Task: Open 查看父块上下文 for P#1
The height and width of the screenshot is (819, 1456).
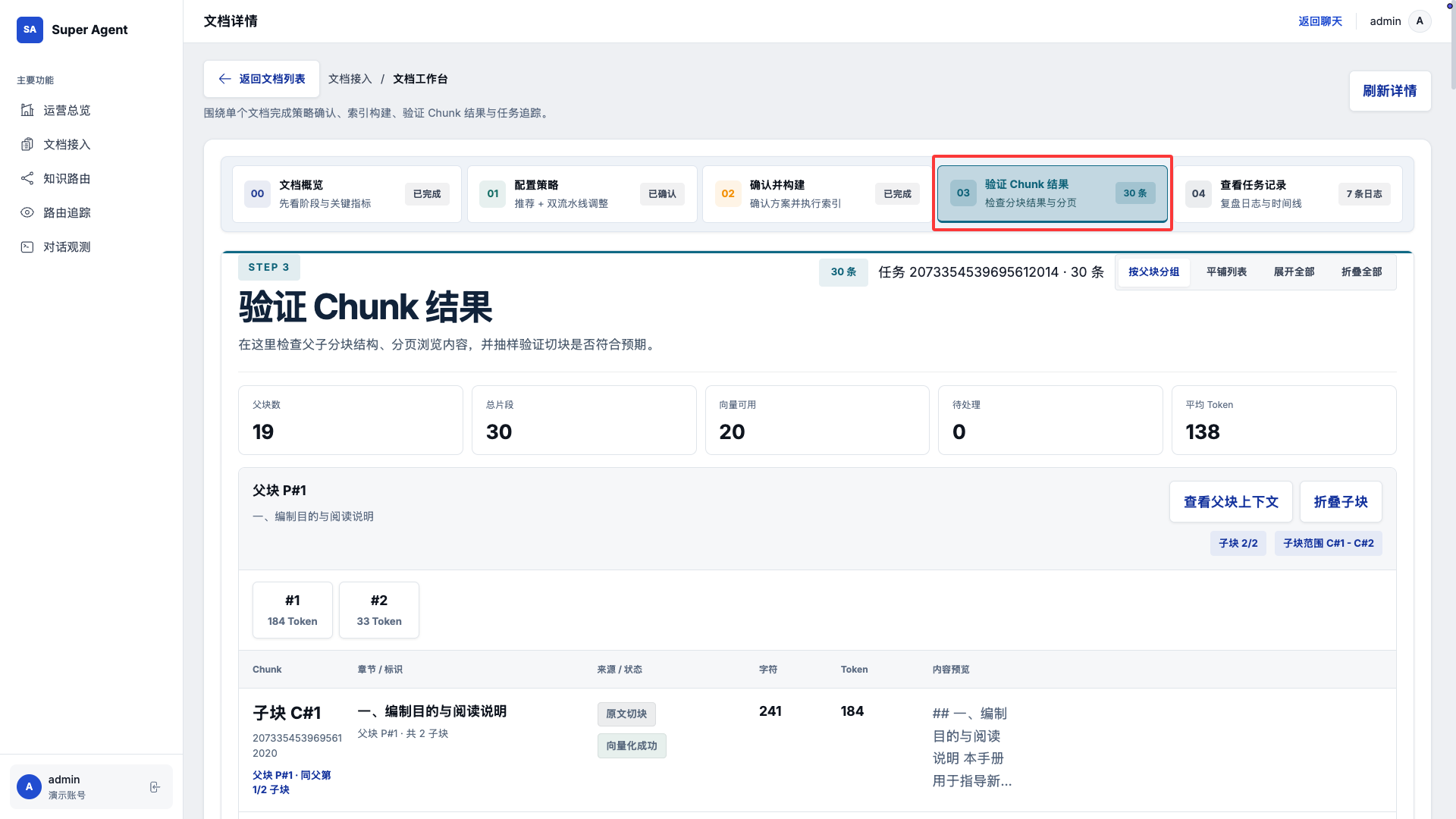Action: [x=1230, y=502]
